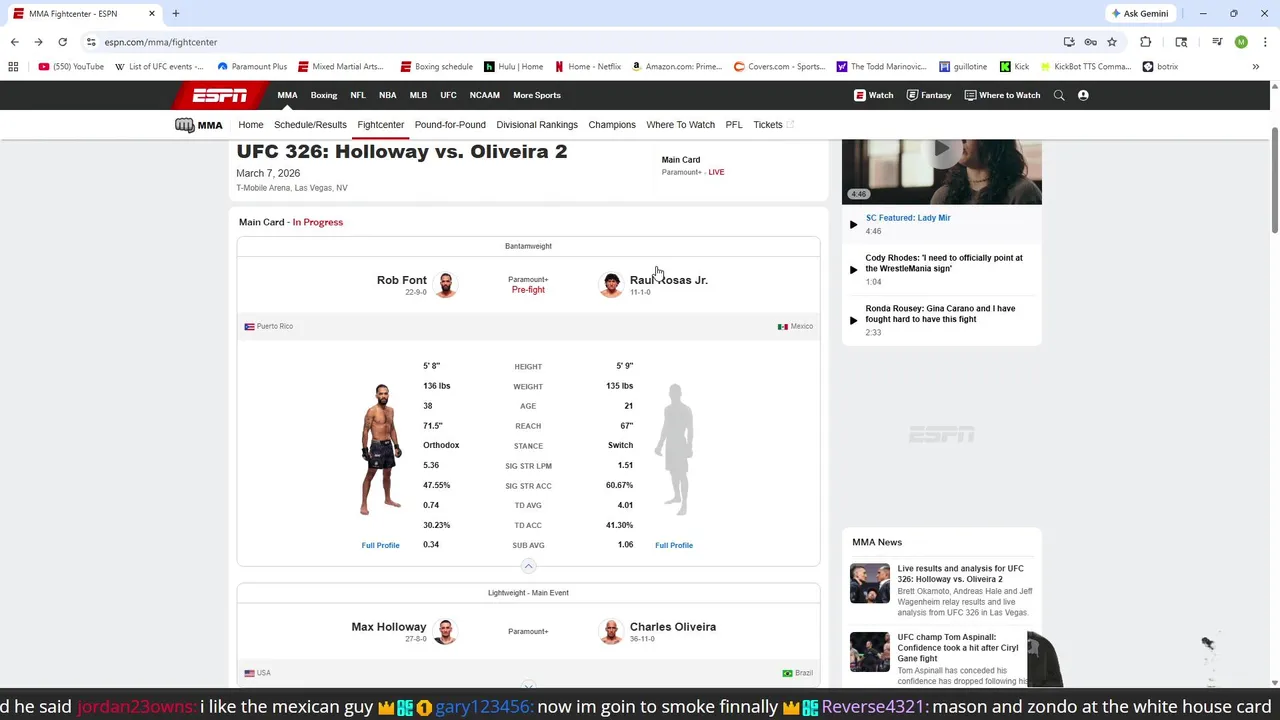The height and width of the screenshot is (720, 1280).
Task: Click Rob Font's name
Action: (x=402, y=280)
